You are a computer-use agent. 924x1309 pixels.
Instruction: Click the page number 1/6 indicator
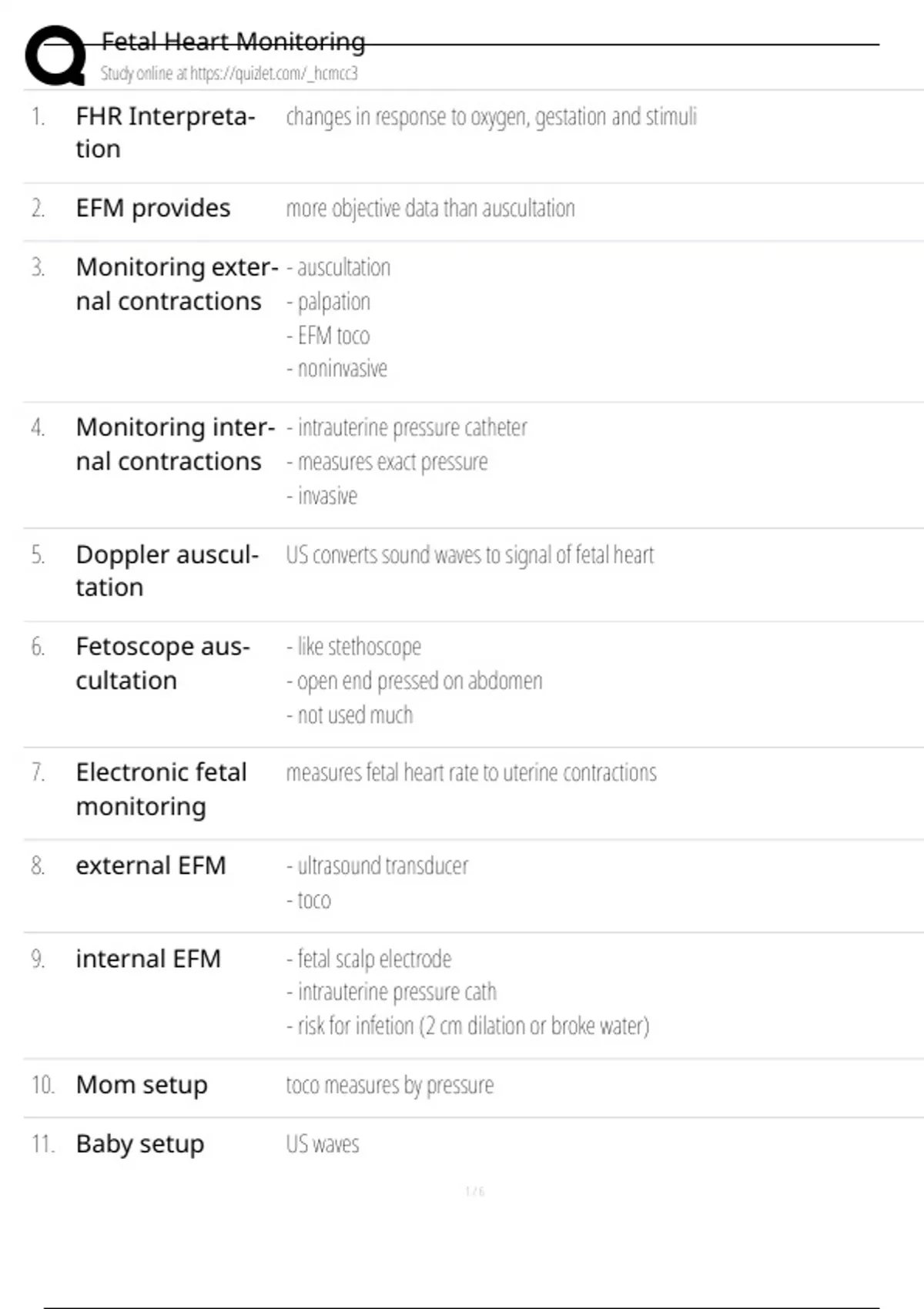point(474,1192)
